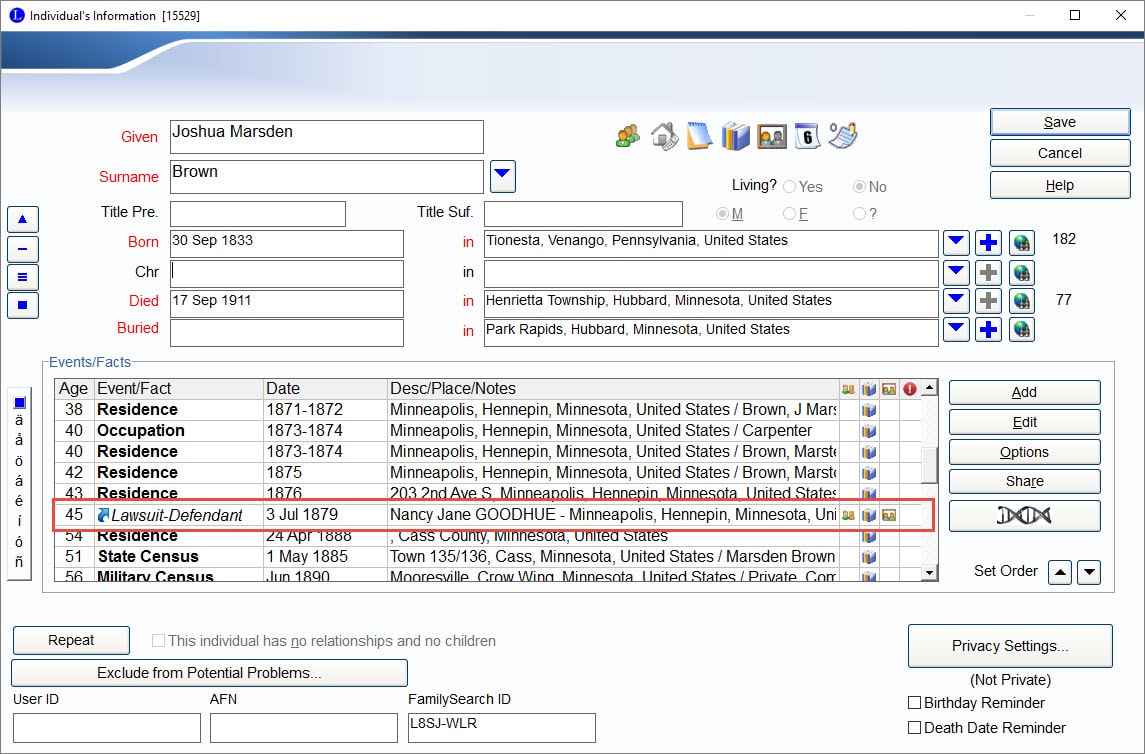Open the address house and phone icon

coord(665,136)
